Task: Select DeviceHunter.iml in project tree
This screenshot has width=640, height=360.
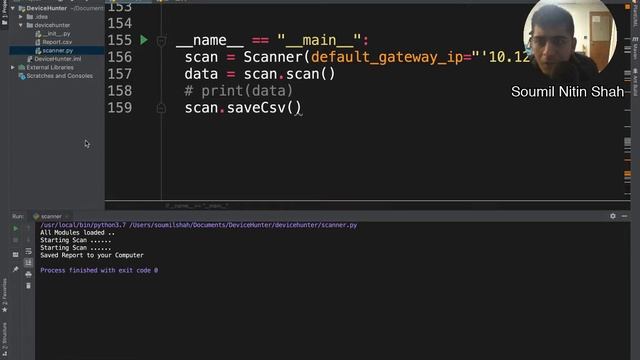Action: pos(58,59)
